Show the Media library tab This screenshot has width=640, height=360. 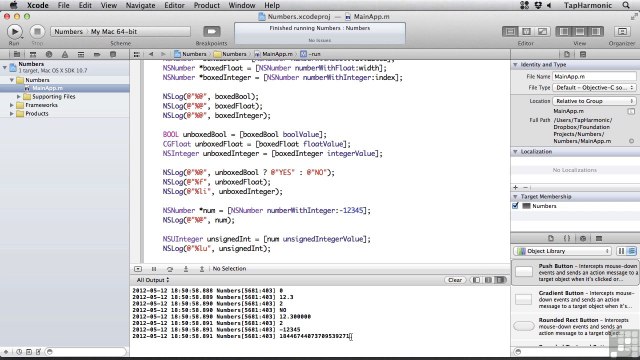599,238
